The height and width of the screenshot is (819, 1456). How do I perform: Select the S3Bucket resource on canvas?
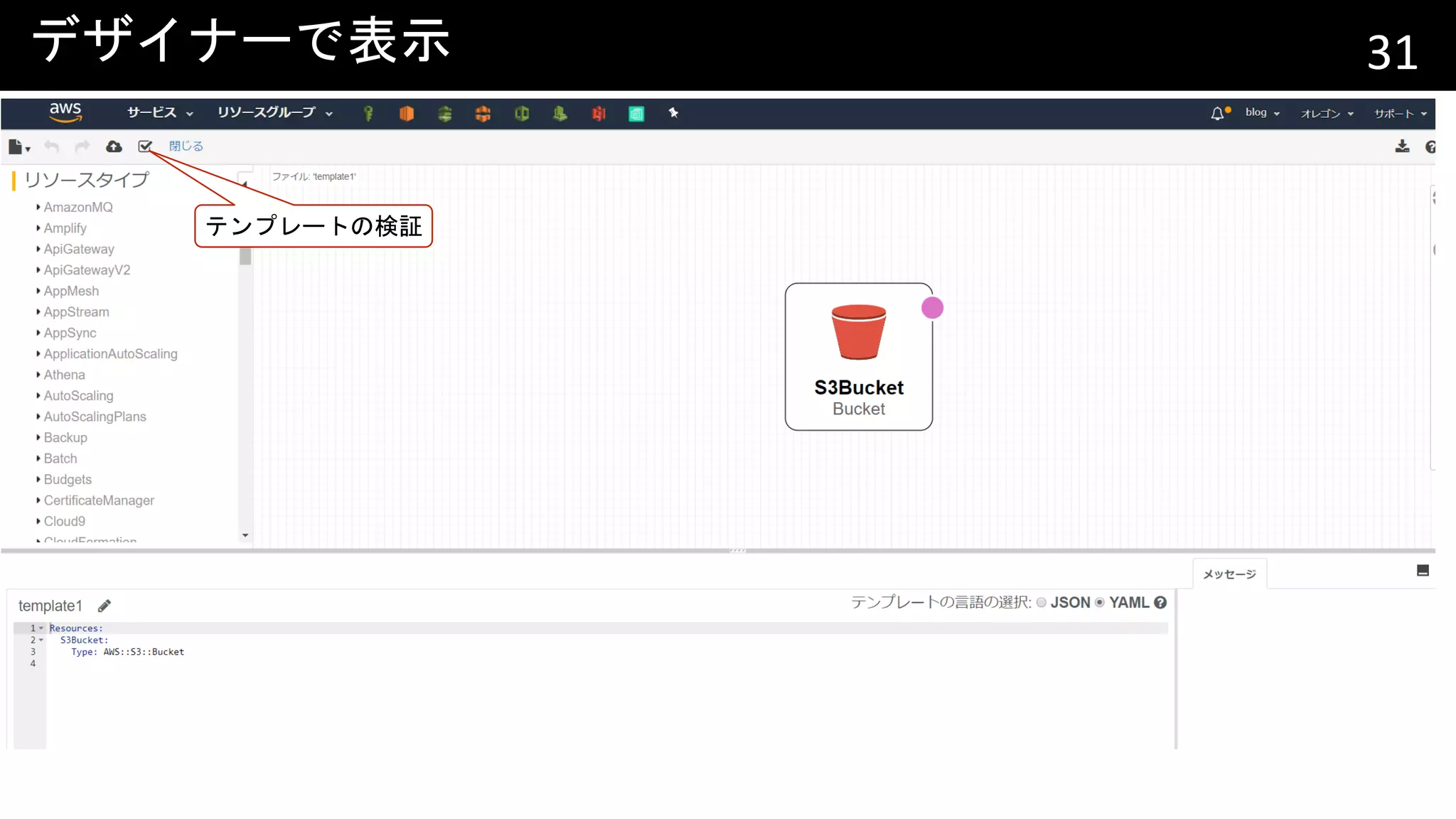[859, 357]
